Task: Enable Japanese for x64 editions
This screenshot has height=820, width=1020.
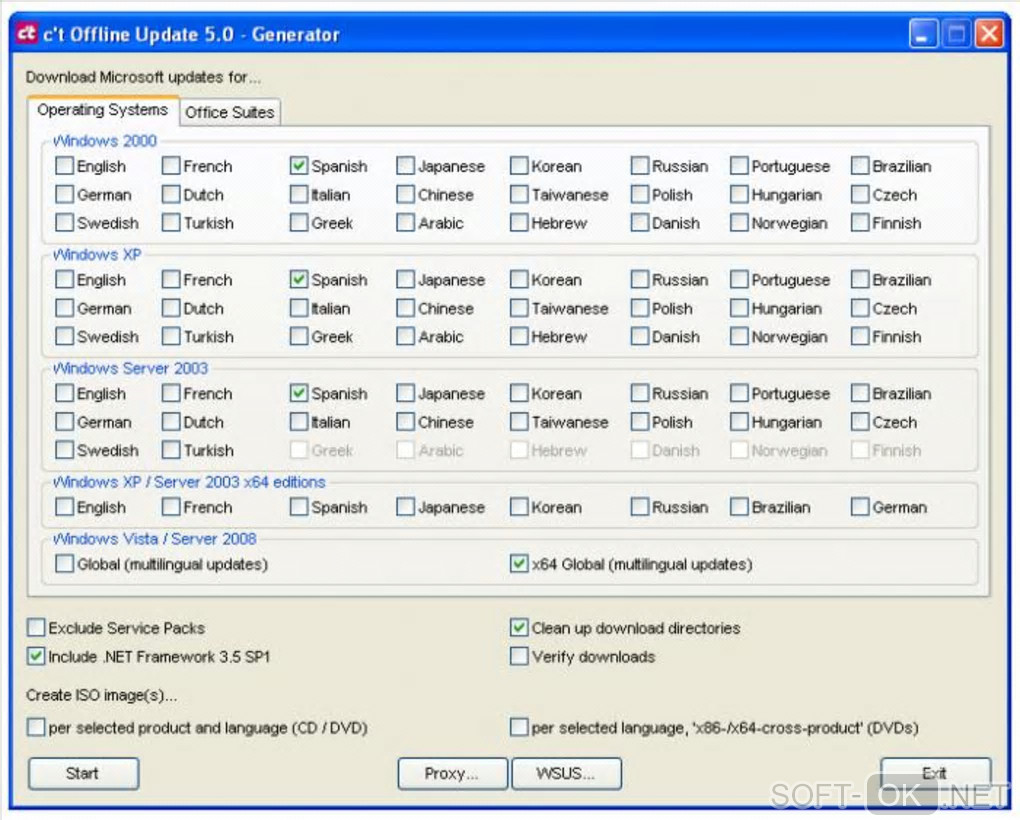Action: (405, 507)
